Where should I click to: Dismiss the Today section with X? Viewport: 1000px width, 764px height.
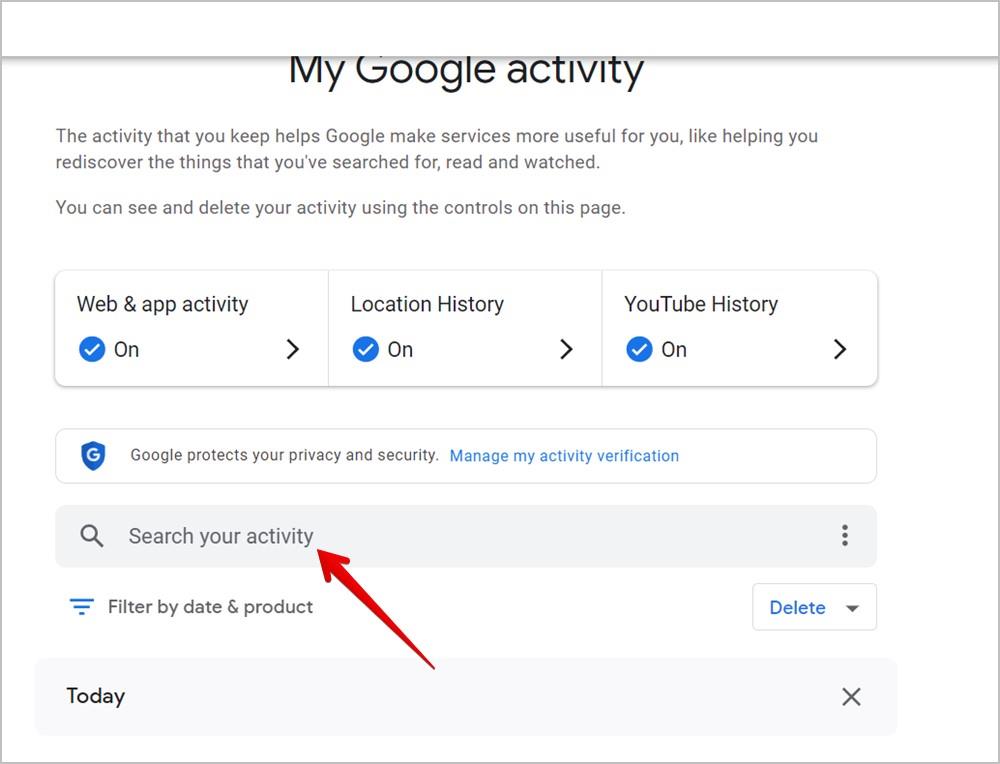click(x=851, y=696)
